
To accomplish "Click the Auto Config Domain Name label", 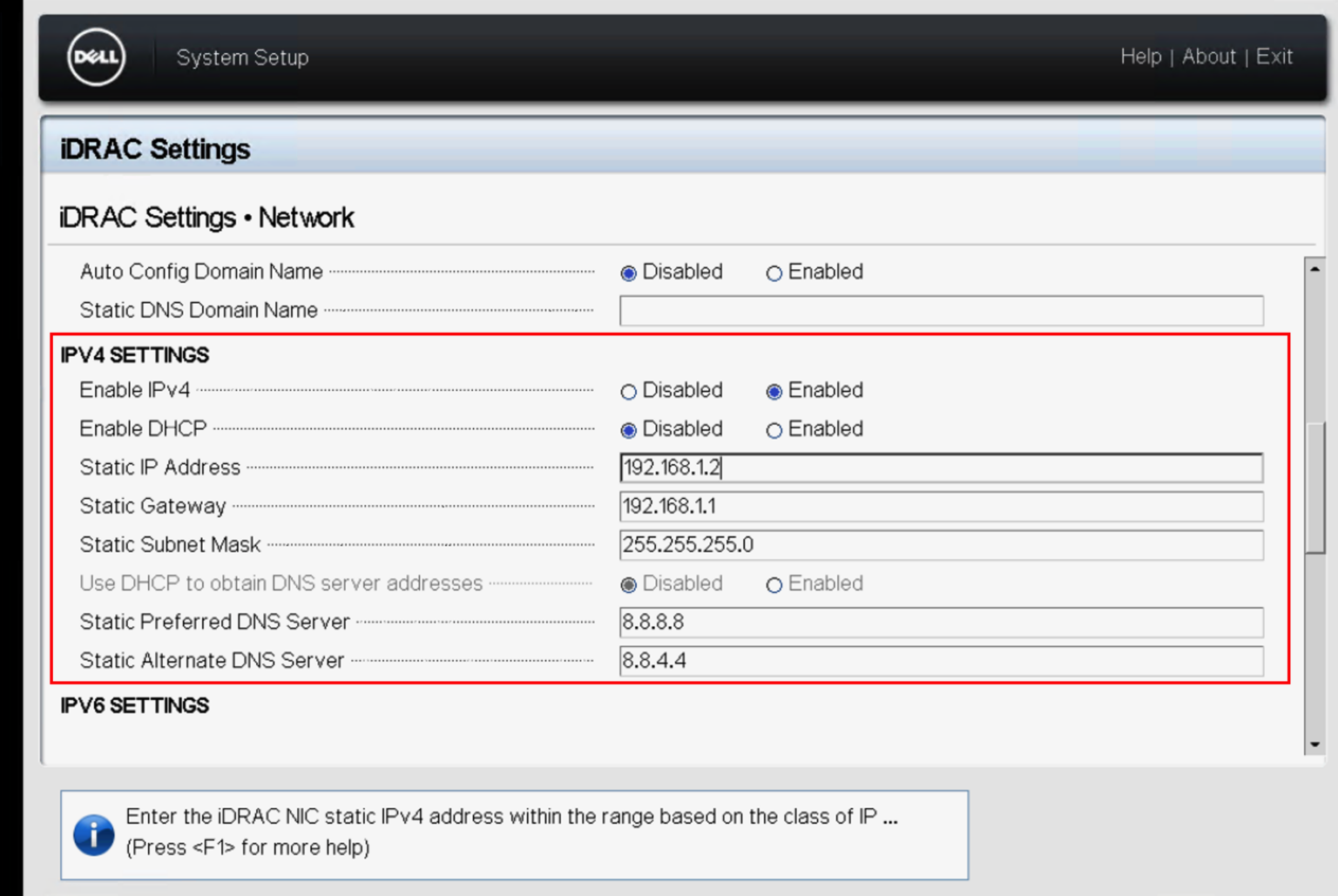I will coord(201,272).
